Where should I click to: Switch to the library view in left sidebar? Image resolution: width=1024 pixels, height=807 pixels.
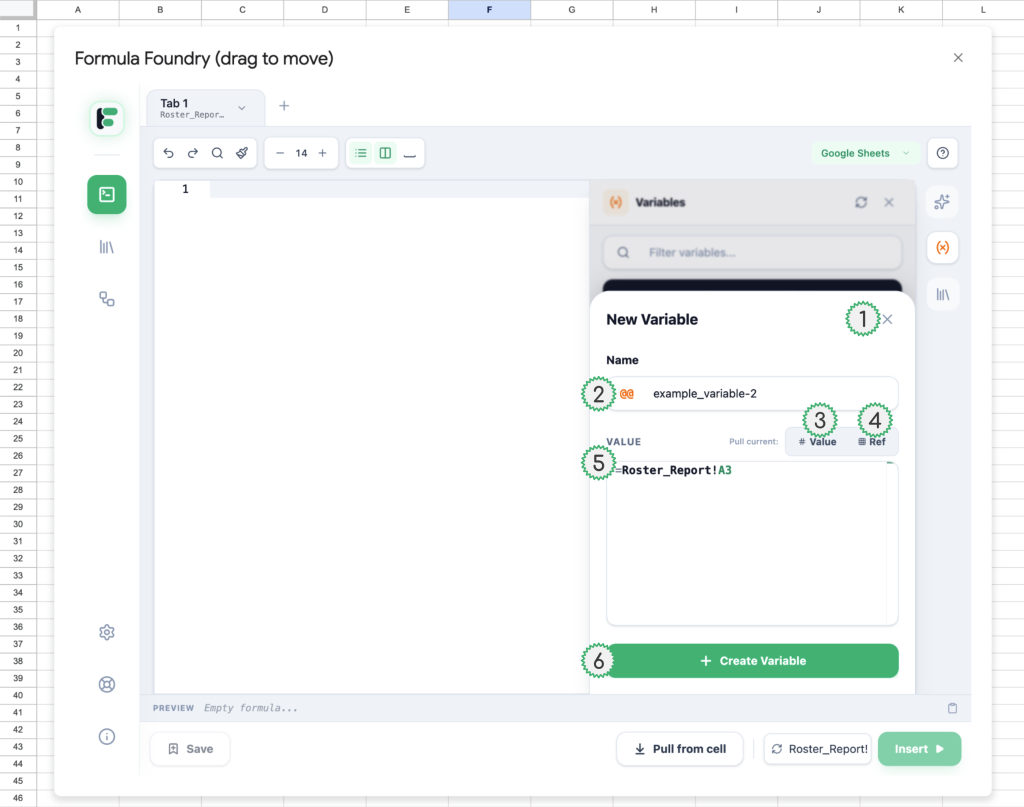[107, 246]
